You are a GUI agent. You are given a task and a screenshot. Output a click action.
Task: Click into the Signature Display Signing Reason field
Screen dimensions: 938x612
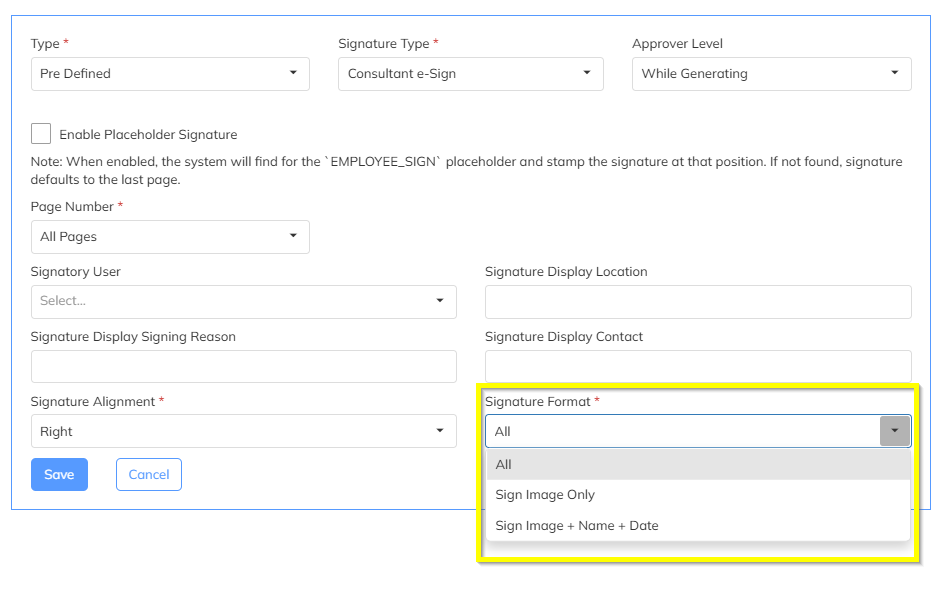243,367
